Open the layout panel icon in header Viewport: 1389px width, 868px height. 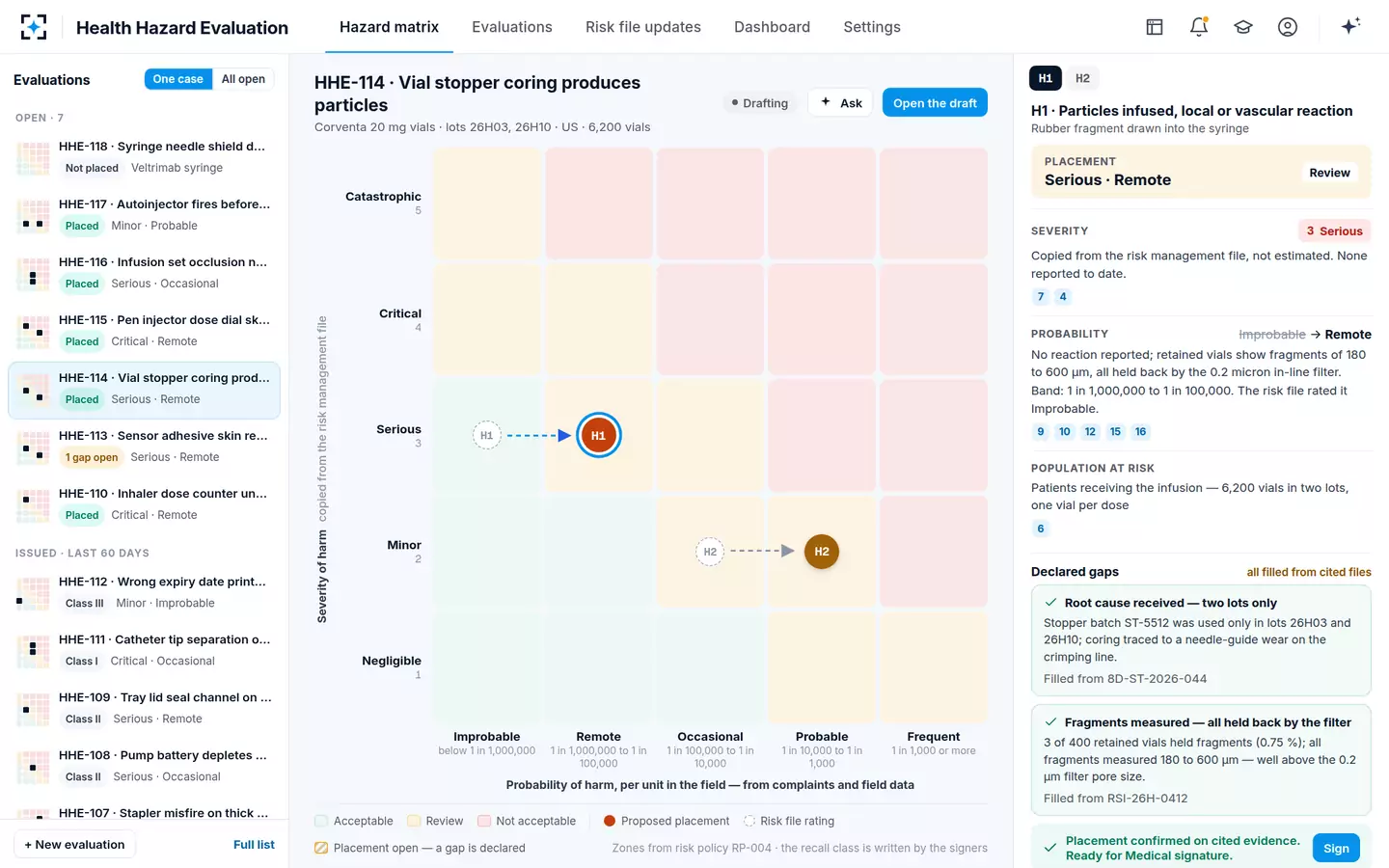pyautogui.click(x=1155, y=27)
